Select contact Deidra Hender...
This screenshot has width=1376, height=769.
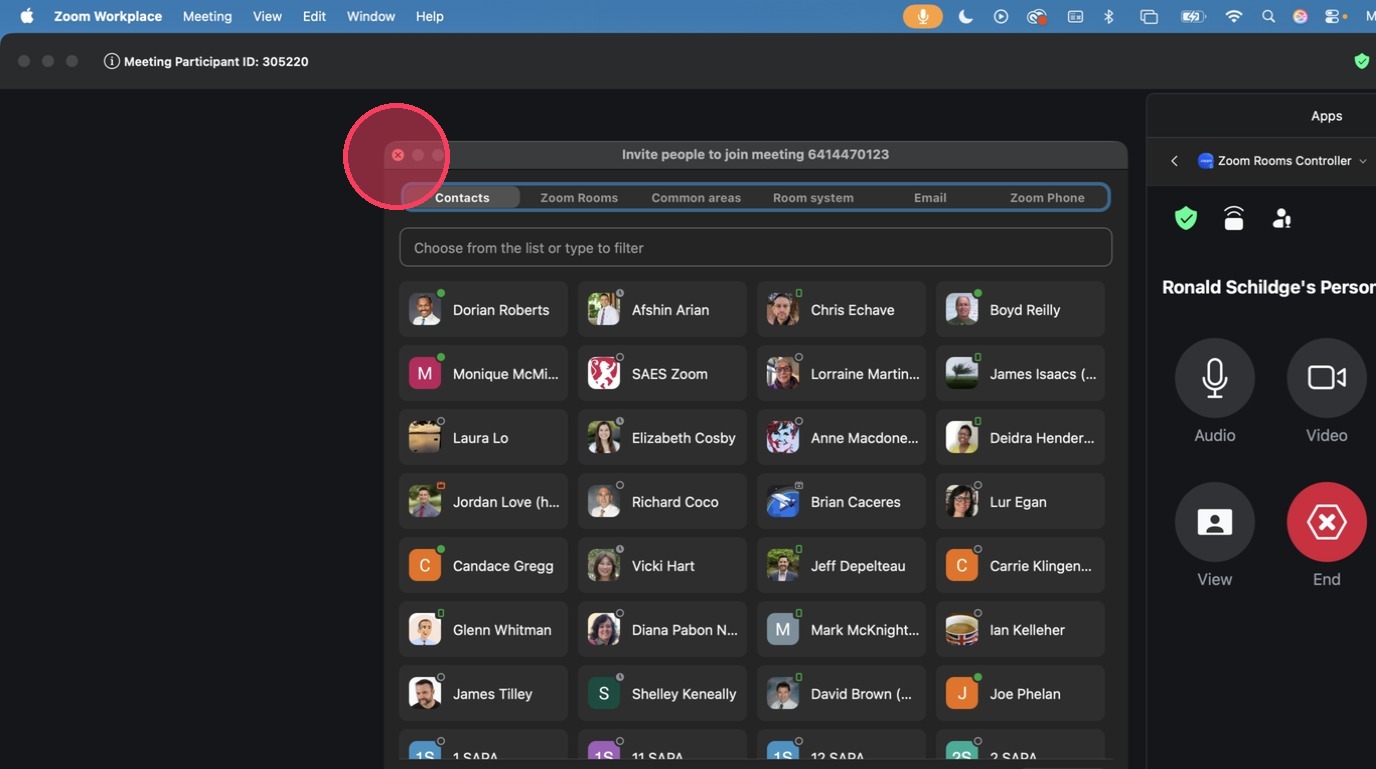[1020, 437]
